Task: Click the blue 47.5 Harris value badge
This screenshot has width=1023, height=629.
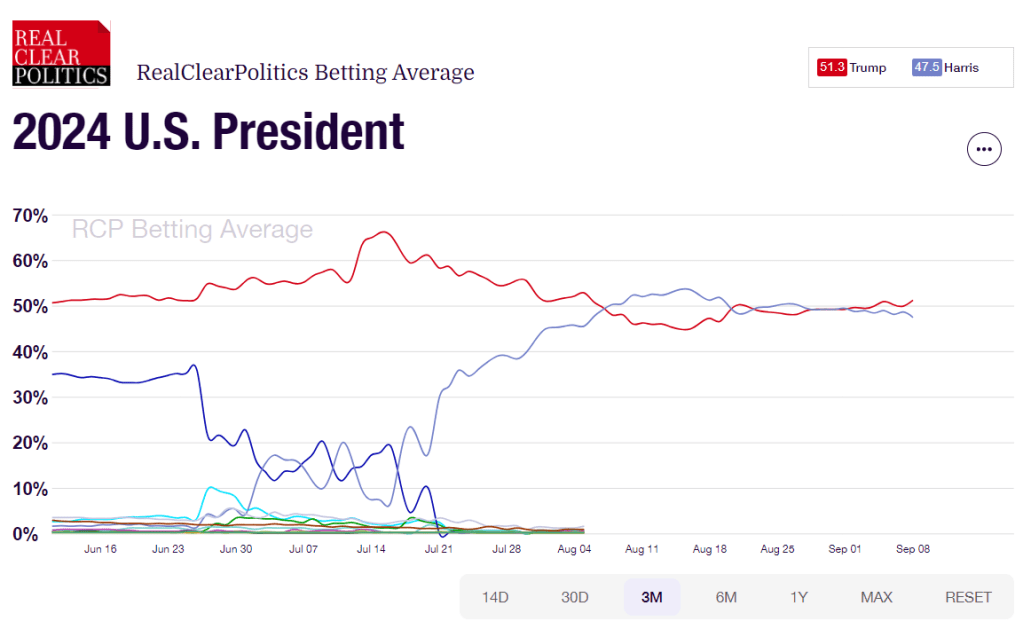Action: [x=926, y=68]
